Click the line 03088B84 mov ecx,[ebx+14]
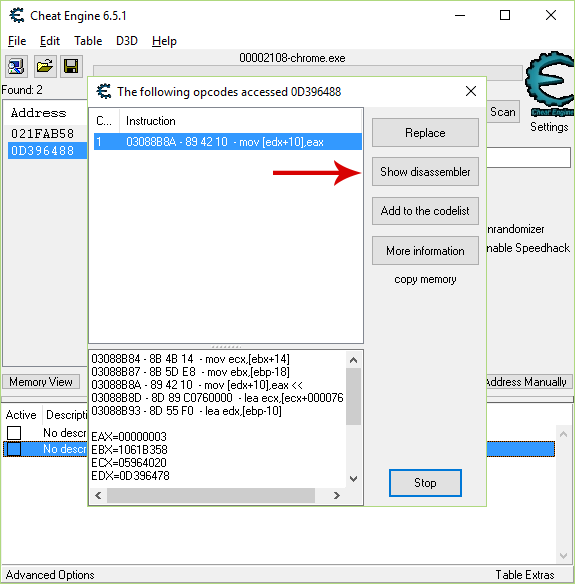The image size is (575, 584). (x=190, y=359)
